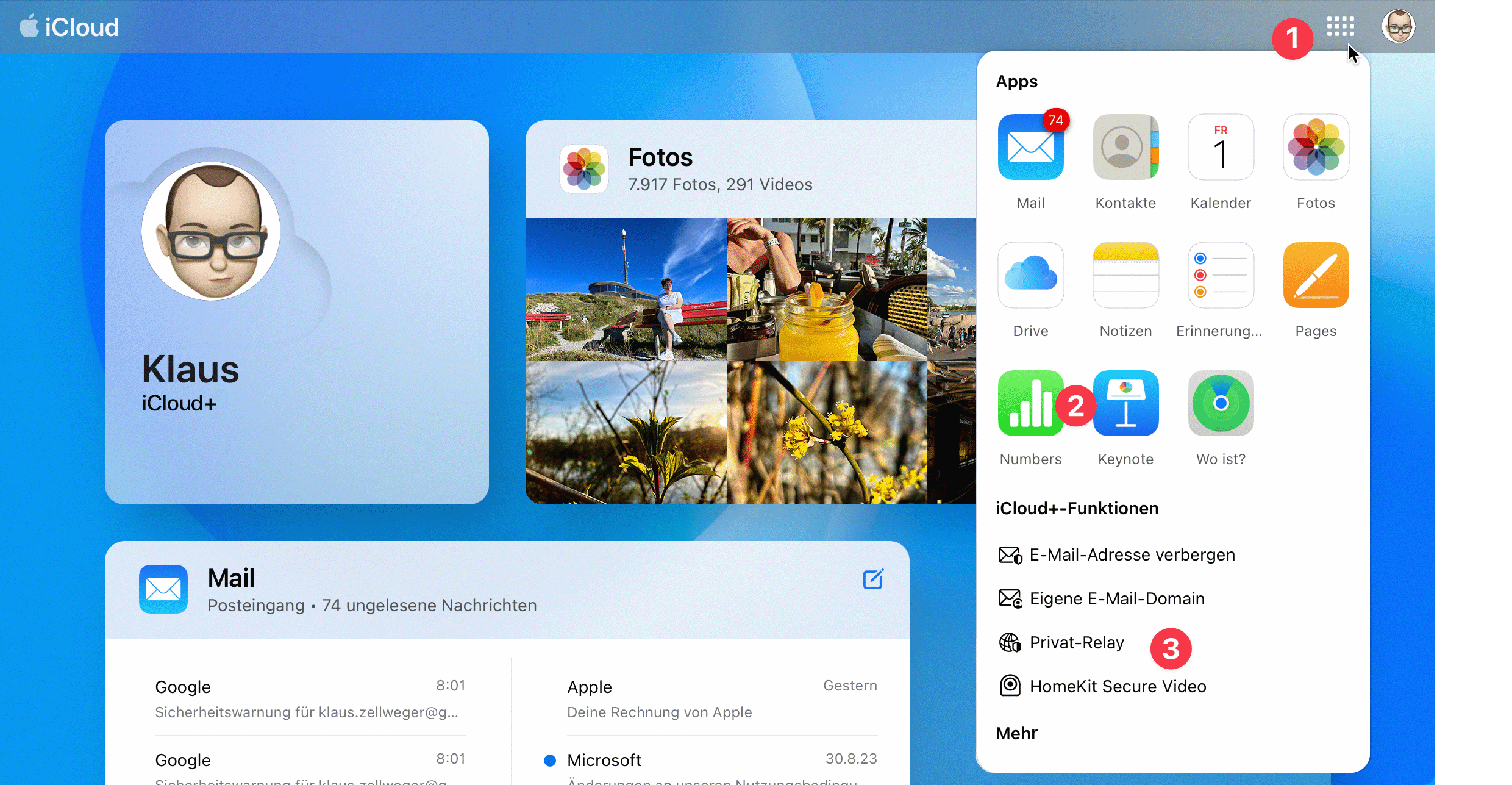Open Mail app with 74 badge

click(x=1030, y=147)
